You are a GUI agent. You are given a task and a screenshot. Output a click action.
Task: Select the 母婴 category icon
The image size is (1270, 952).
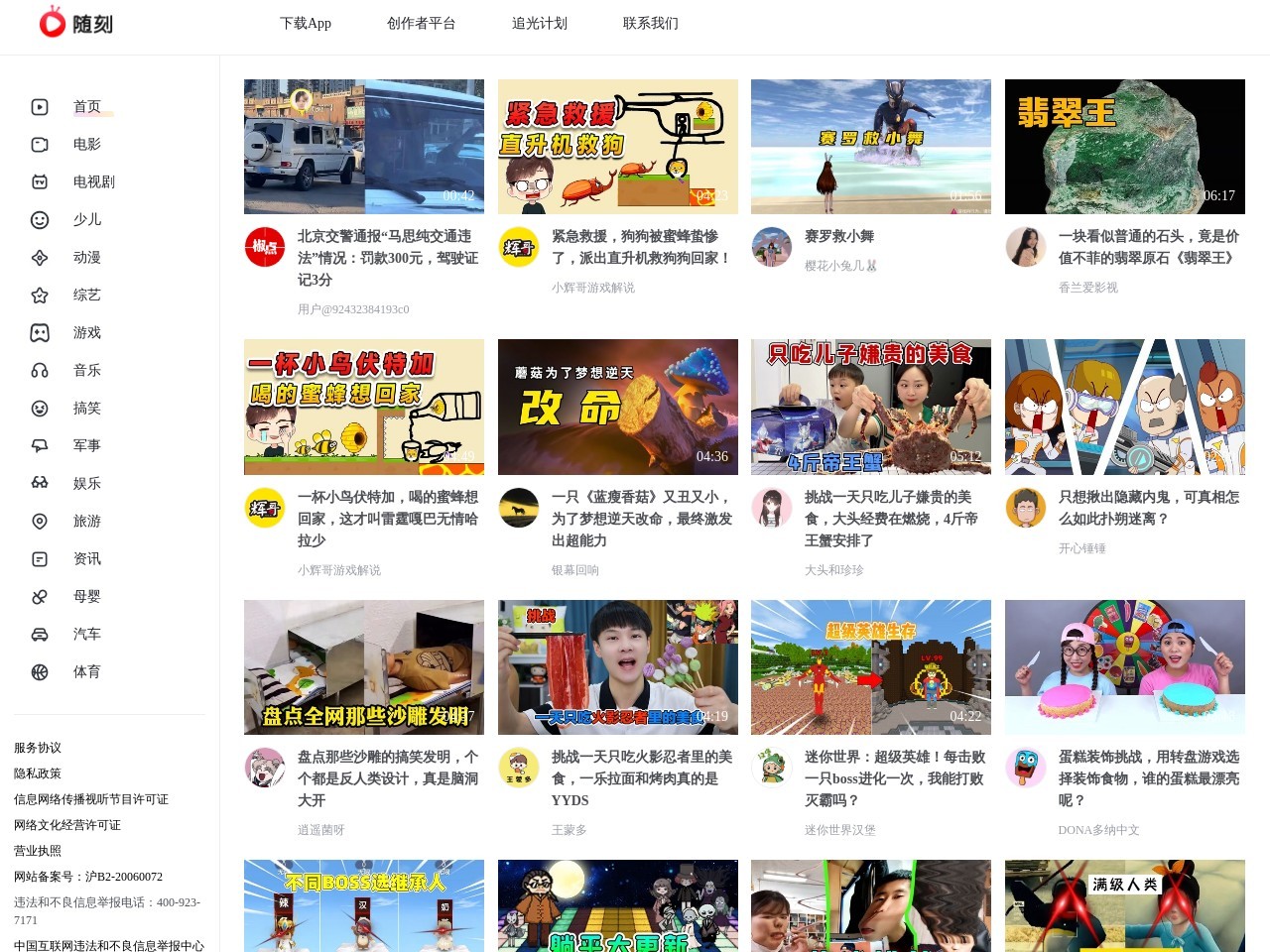(x=40, y=597)
